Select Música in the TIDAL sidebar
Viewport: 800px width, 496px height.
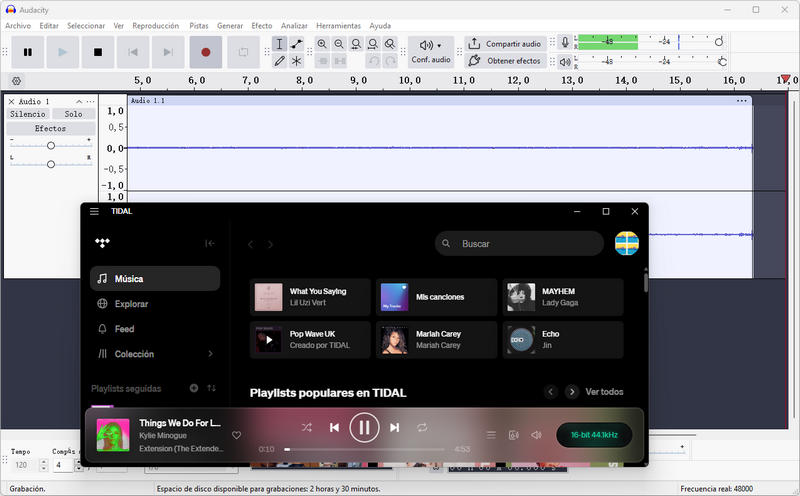click(155, 279)
